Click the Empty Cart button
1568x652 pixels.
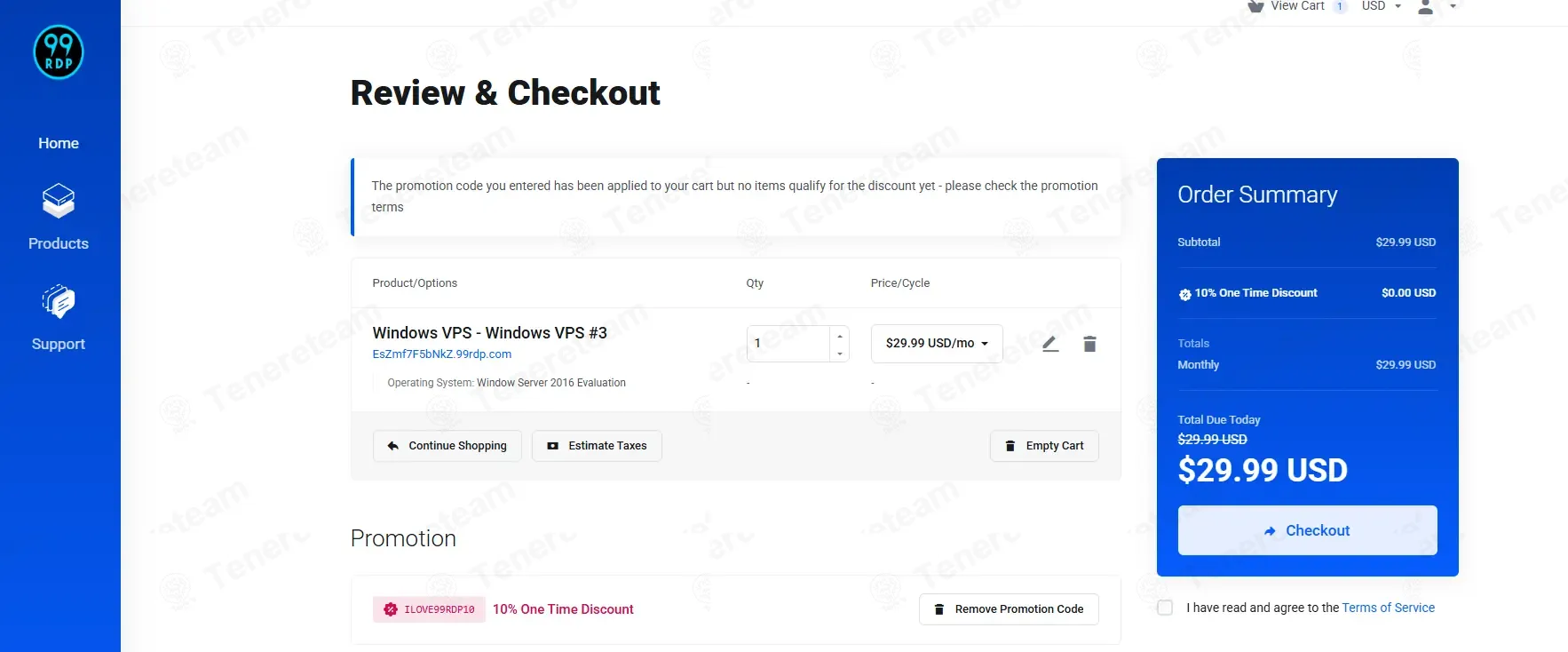(1044, 446)
